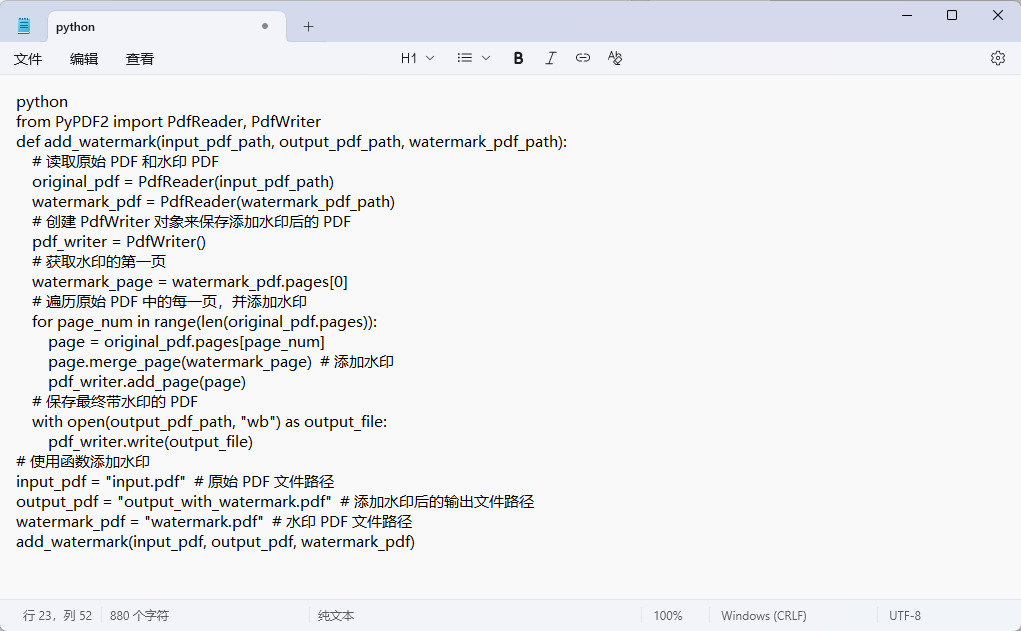Click the UTF-8 encoding indicator
The height and width of the screenshot is (631, 1021).
tap(905, 615)
